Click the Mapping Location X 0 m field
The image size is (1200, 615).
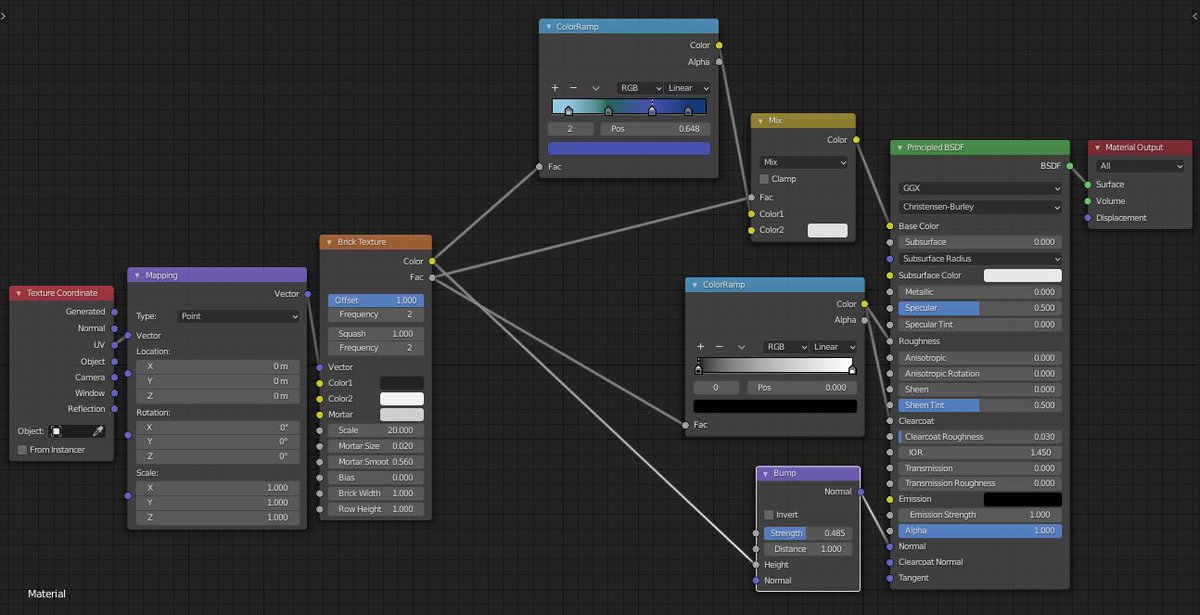[218, 366]
